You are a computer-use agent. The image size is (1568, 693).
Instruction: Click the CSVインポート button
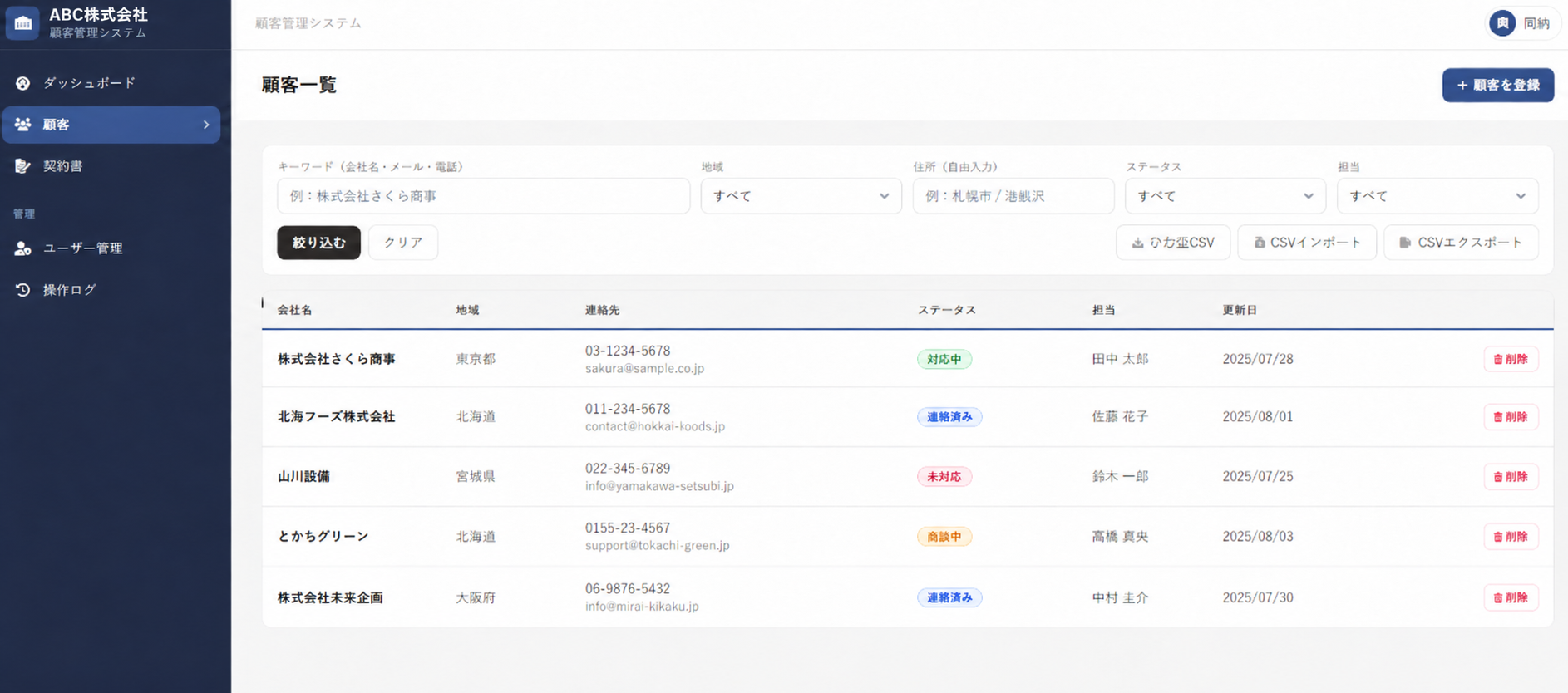click(1307, 243)
